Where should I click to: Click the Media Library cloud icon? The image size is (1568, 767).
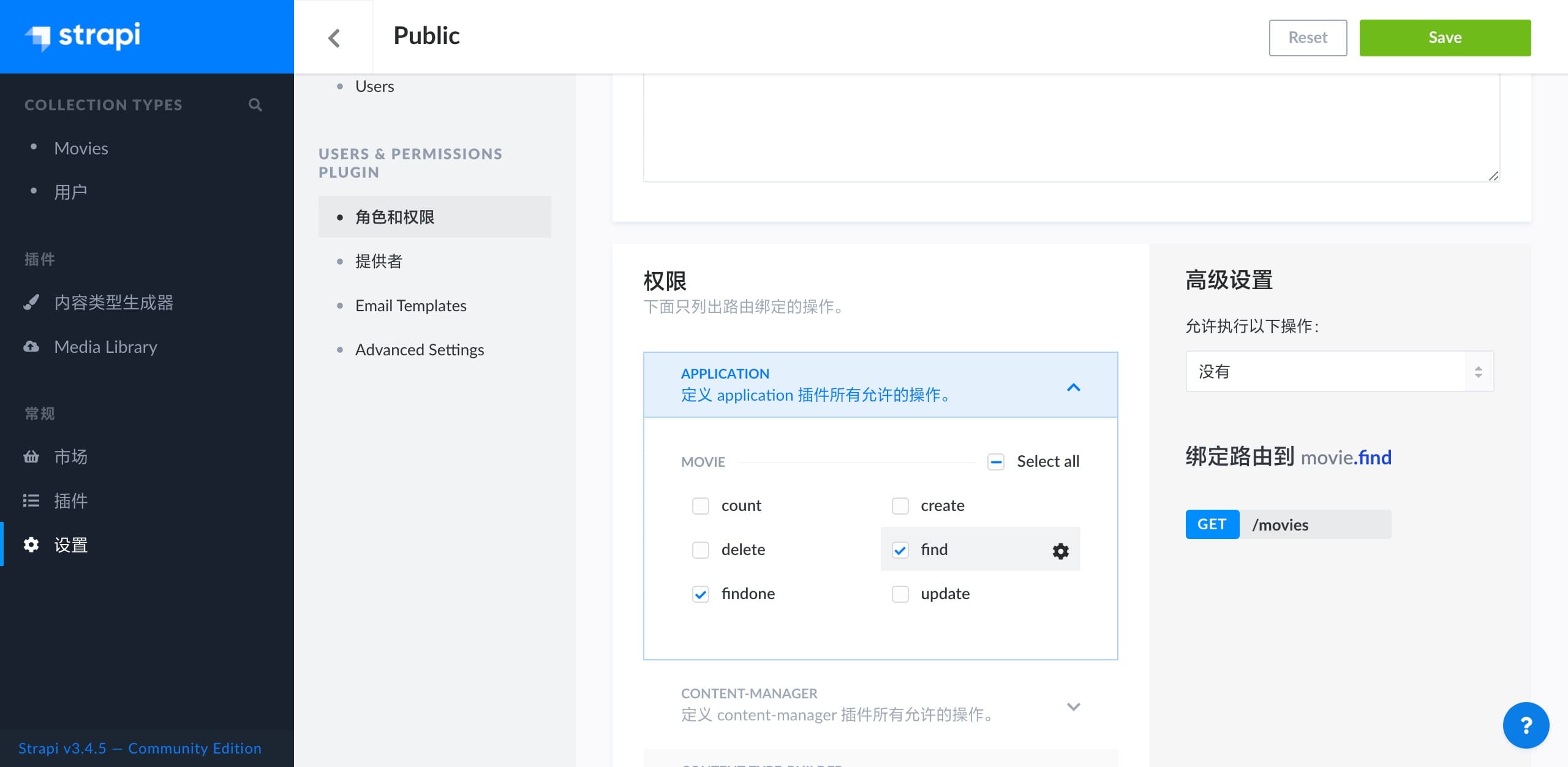[x=31, y=347]
